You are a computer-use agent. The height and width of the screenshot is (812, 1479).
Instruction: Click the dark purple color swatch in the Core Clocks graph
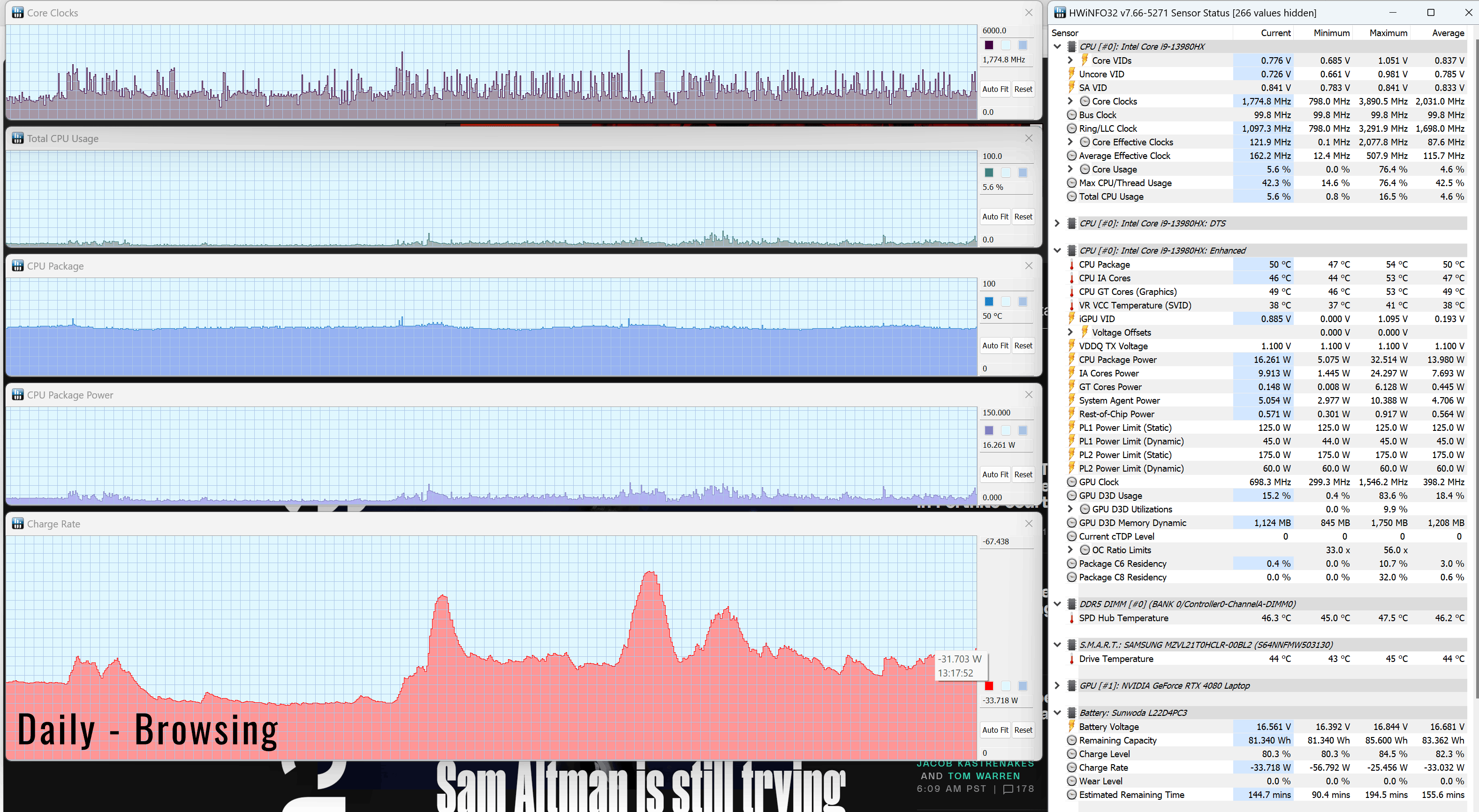(x=989, y=45)
